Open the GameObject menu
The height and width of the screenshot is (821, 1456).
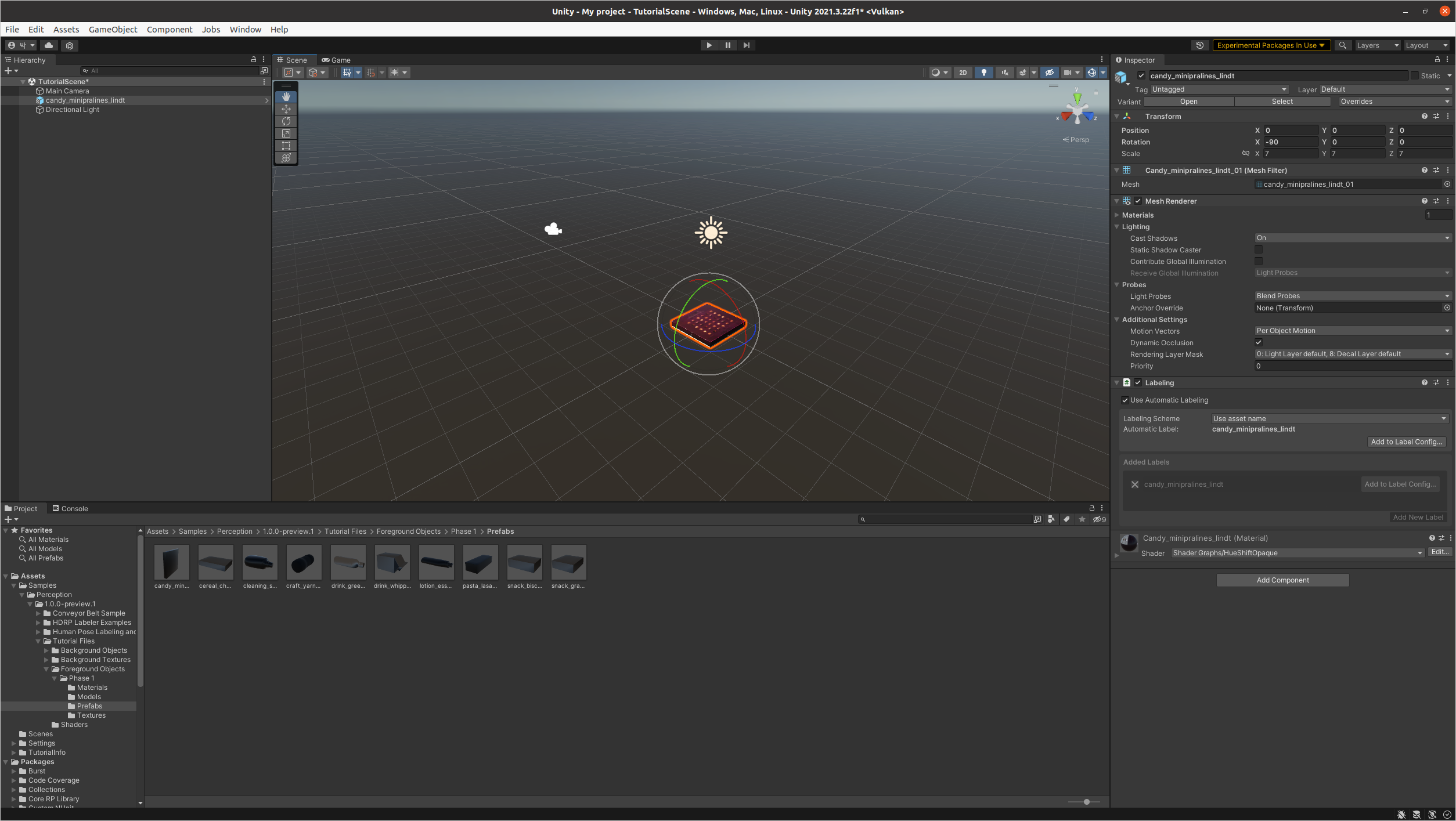(113, 30)
